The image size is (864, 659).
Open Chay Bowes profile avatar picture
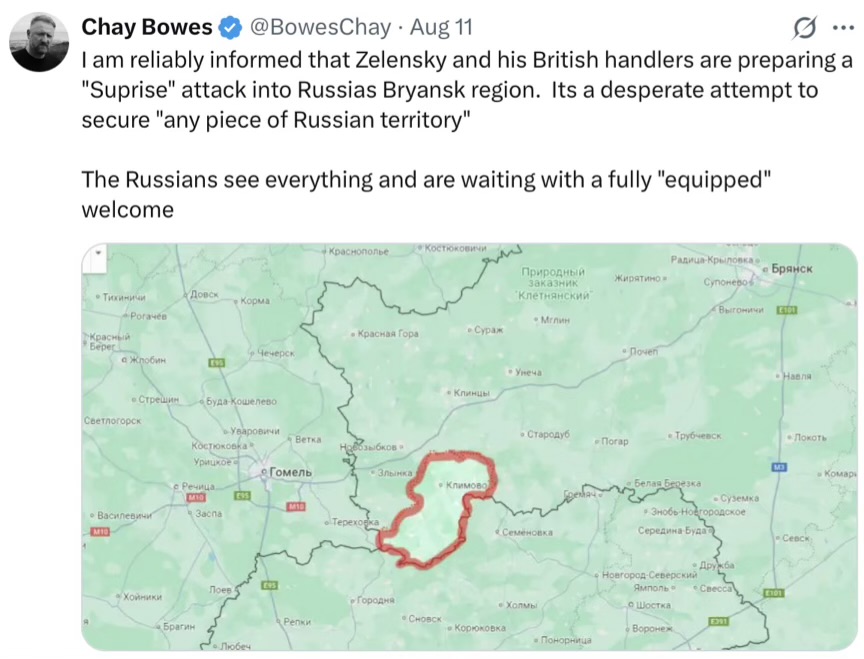(39, 42)
